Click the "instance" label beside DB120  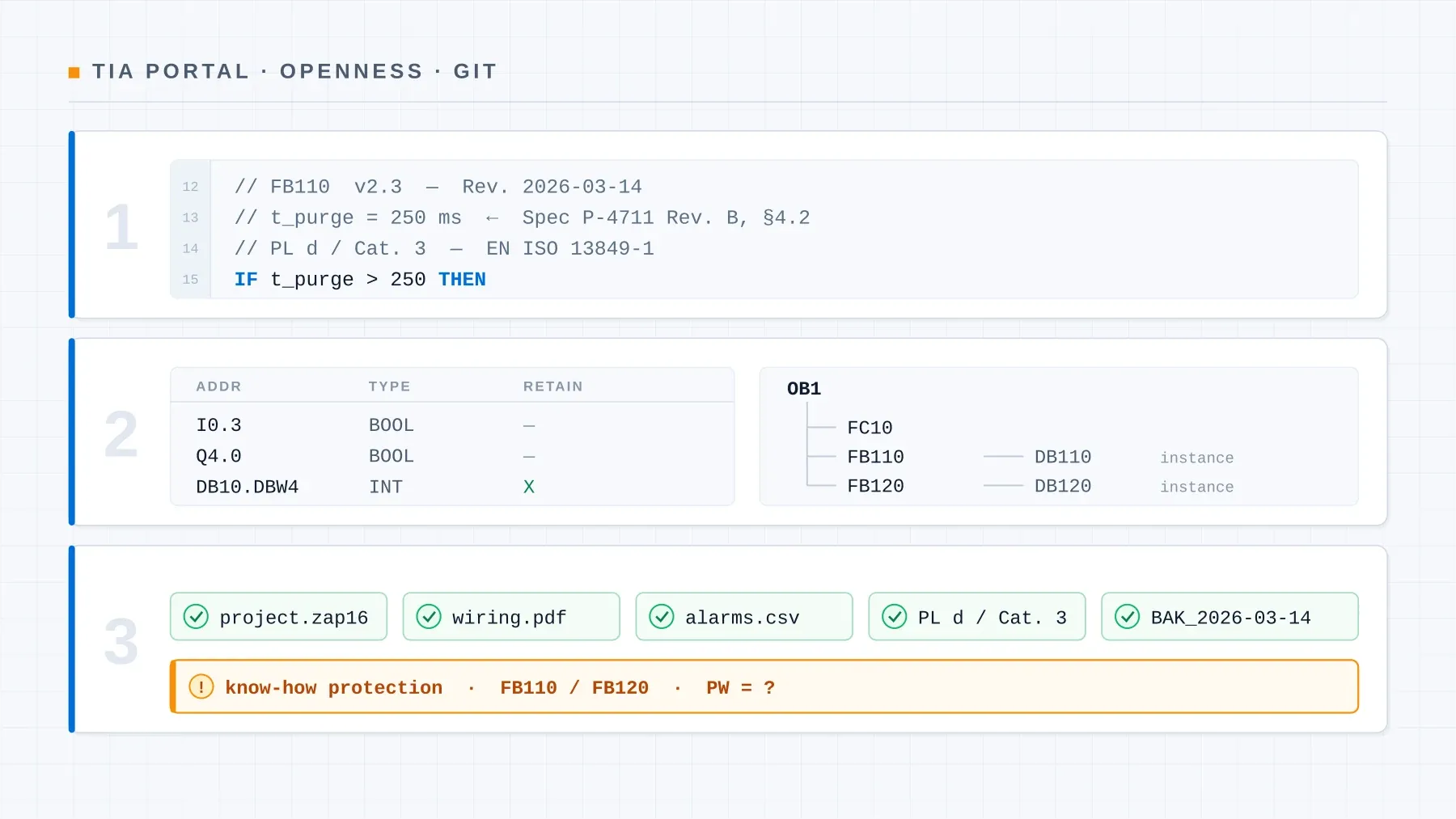click(x=1197, y=487)
